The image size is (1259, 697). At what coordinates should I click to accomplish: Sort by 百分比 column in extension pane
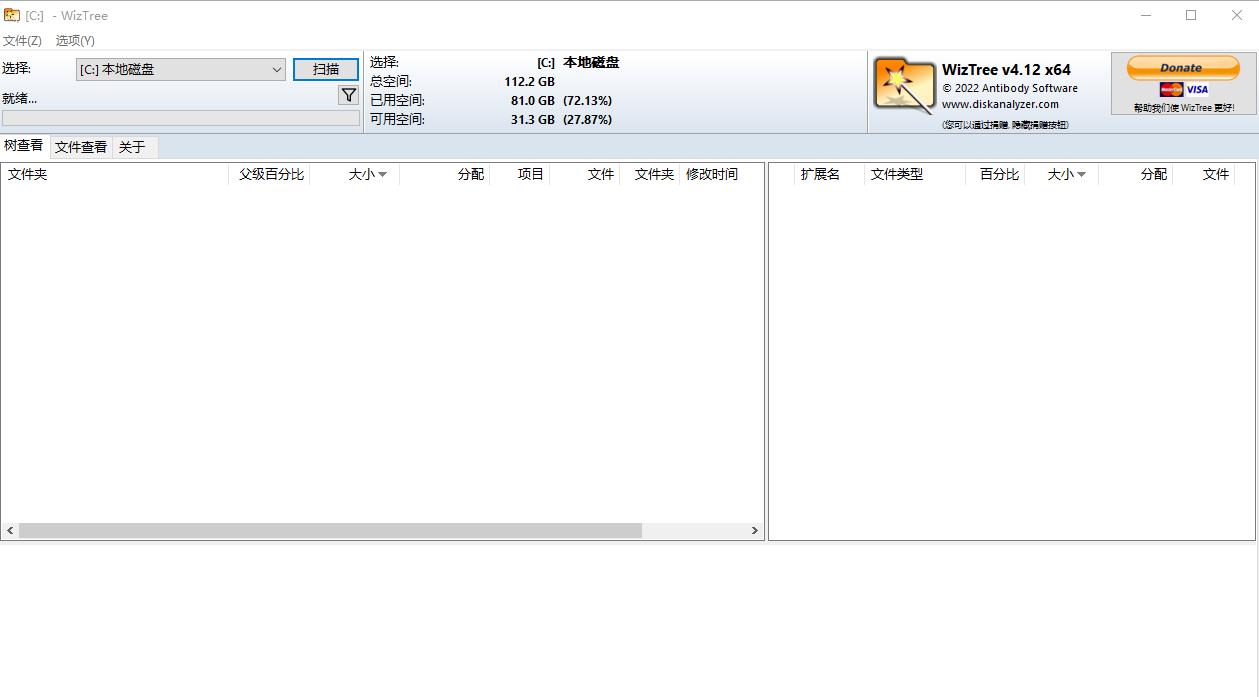point(996,174)
